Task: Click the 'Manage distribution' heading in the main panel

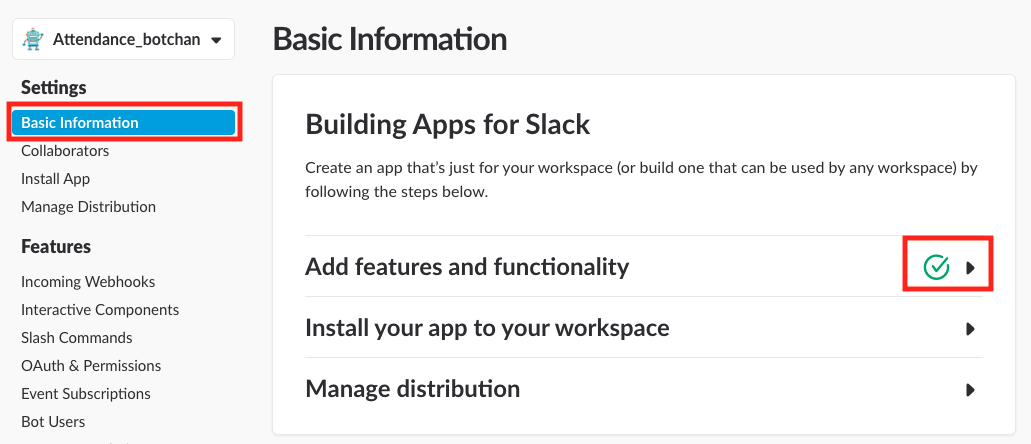Action: (412, 389)
